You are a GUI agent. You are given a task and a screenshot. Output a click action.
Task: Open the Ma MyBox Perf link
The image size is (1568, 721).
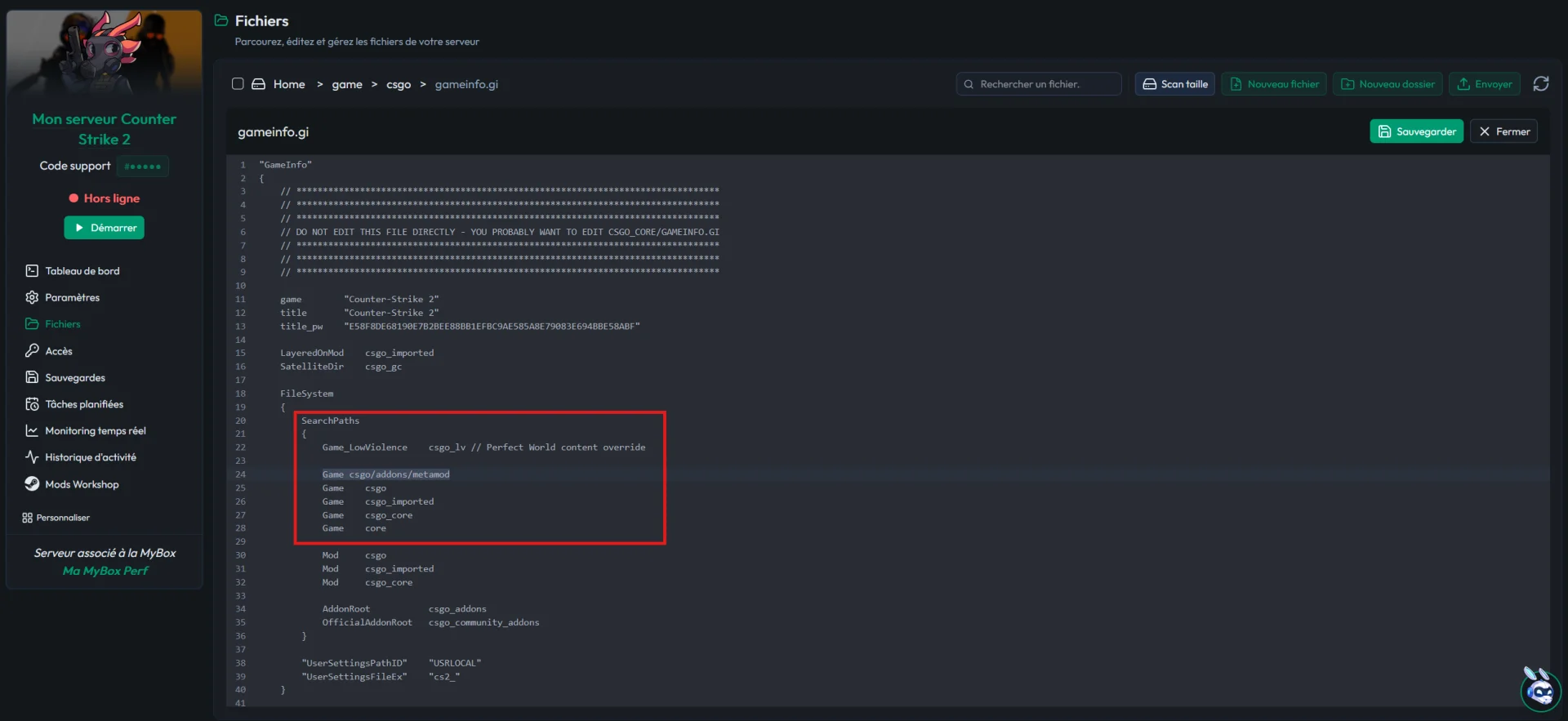tap(105, 571)
